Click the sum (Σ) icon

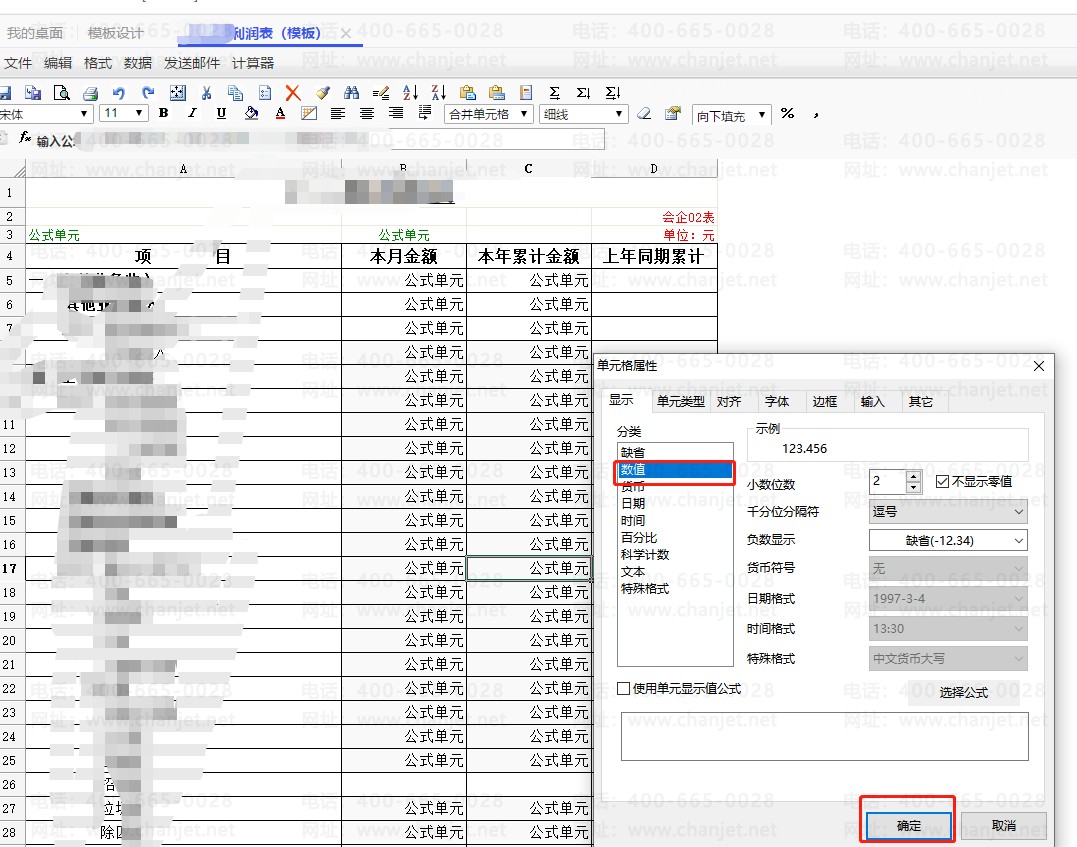tap(555, 93)
